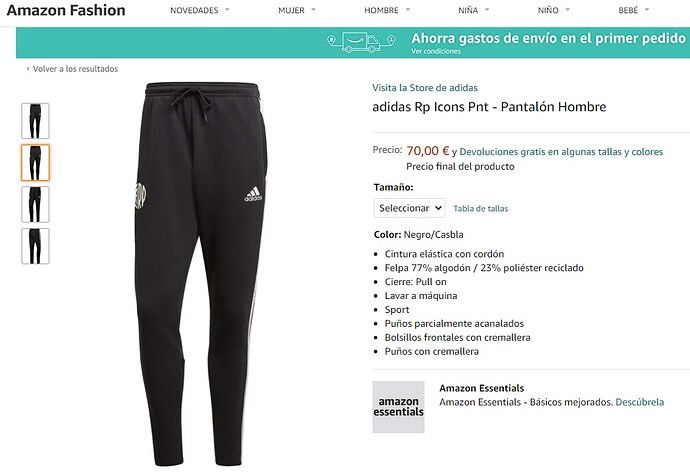
Task: Click the main black pants product image
Action: 201,274
